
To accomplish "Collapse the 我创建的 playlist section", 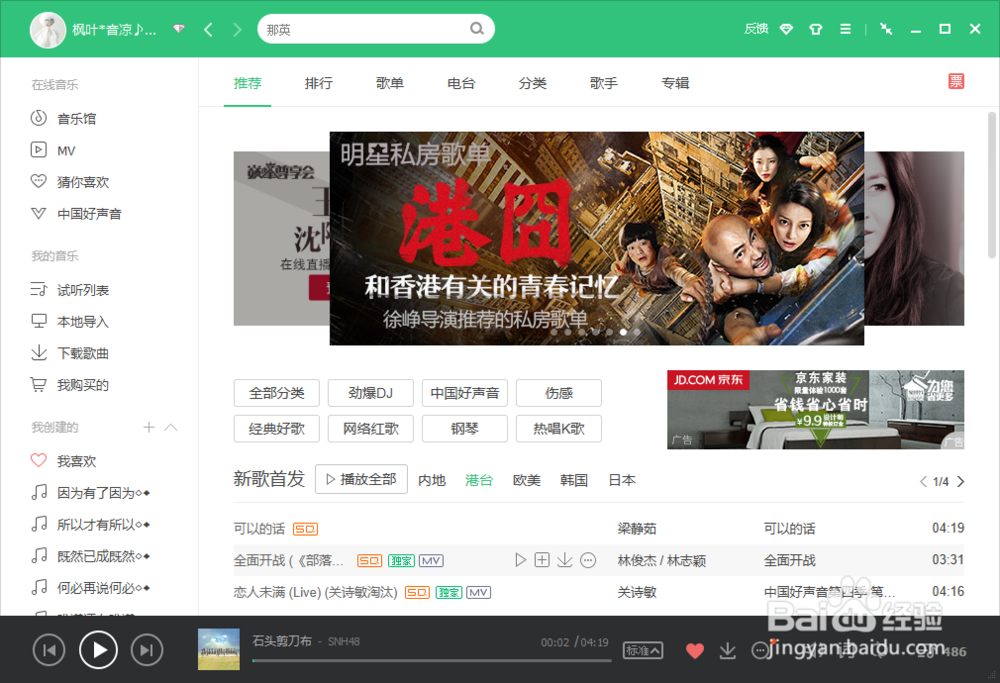I will pyautogui.click(x=171, y=427).
